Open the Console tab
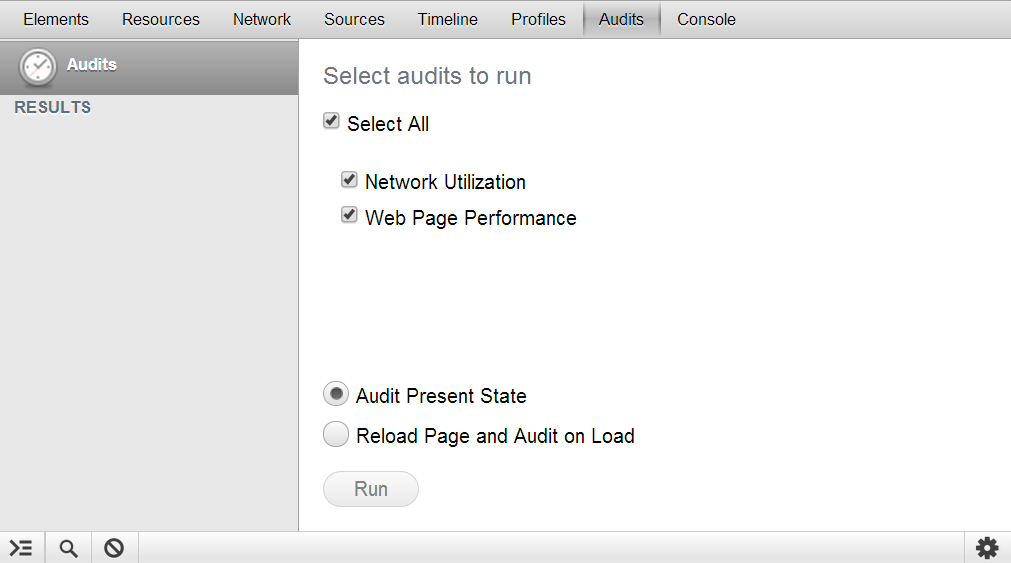The height and width of the screenshot is (563, 1011). [706, 19]
